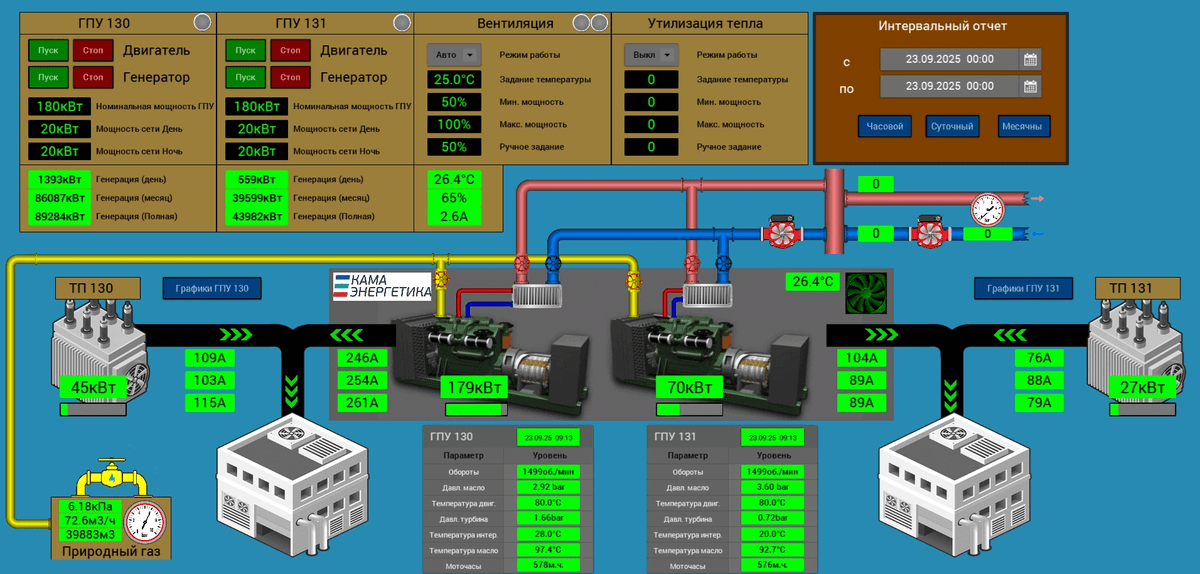Click the Кама Энергетика logo
The width and height of the screenshot is (1200, 574).
pos(382,286)
